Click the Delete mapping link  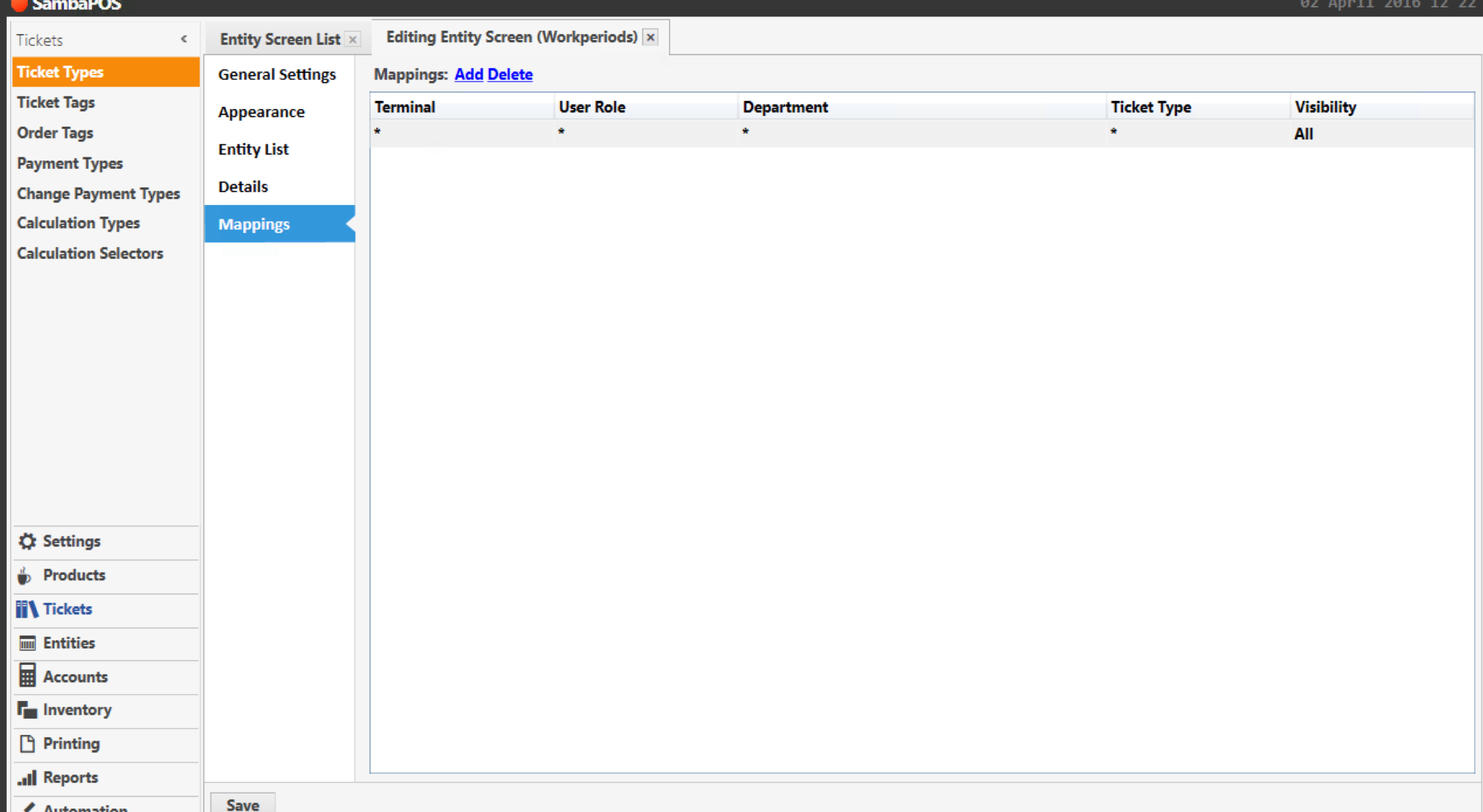(510, 74)
